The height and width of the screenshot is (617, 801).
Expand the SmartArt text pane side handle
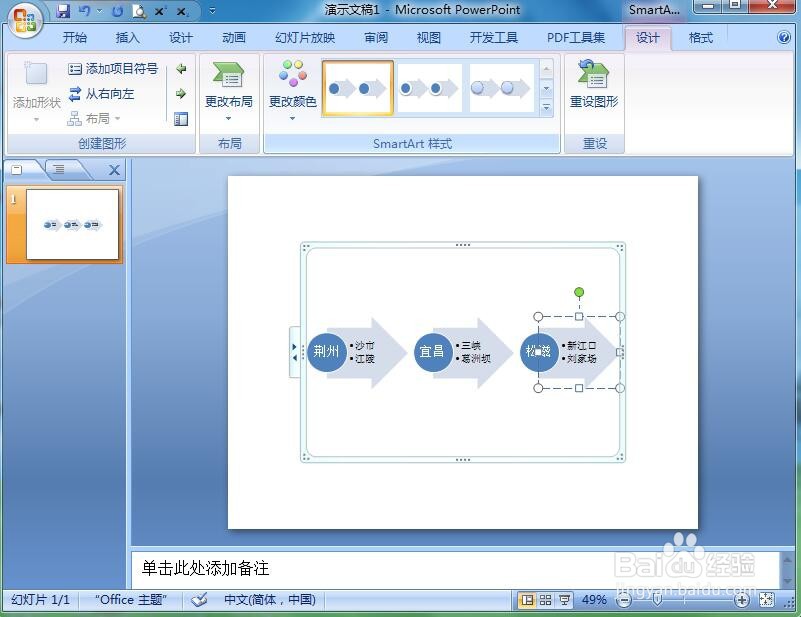(294, 352)
